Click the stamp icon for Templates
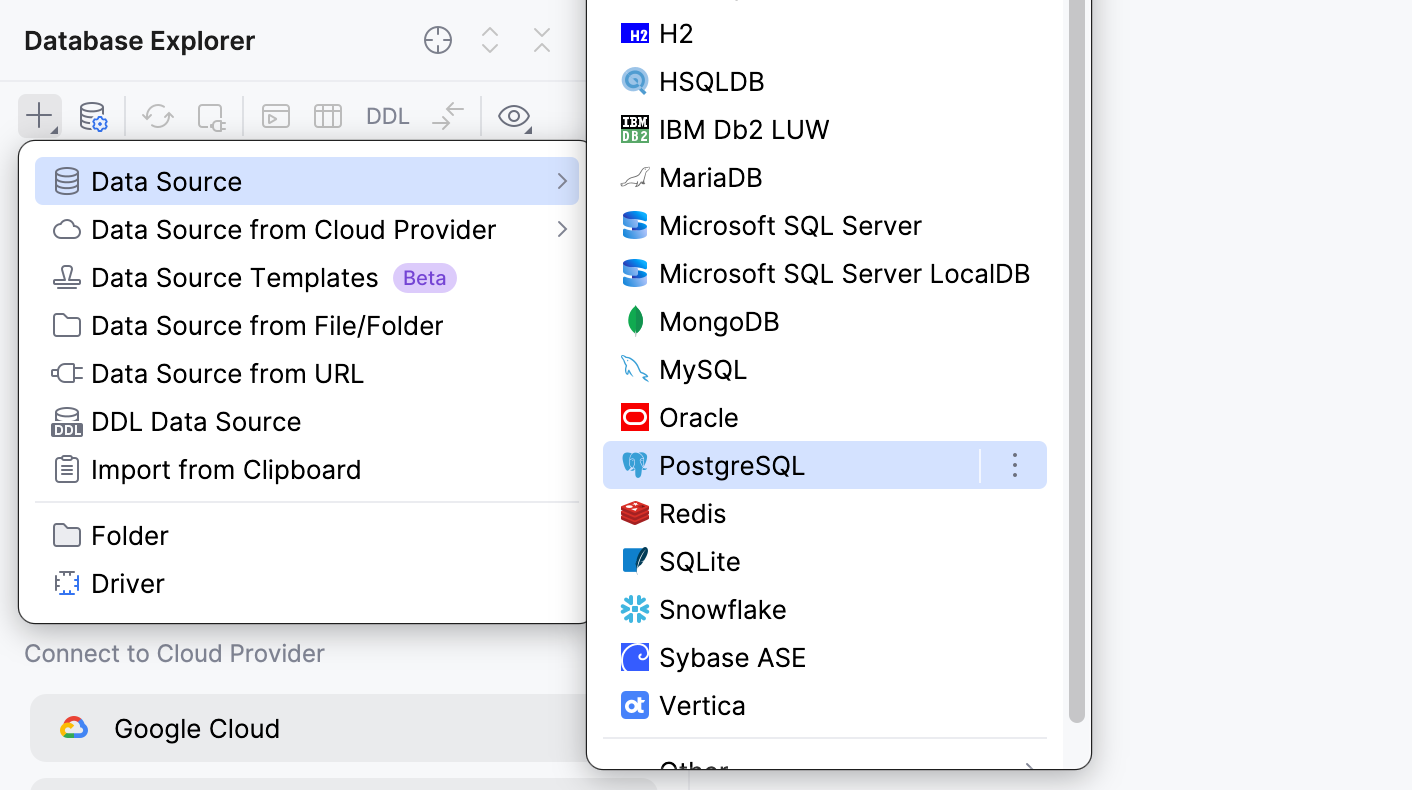This screenshot has height=790, width=1412. tap(67, 277)
